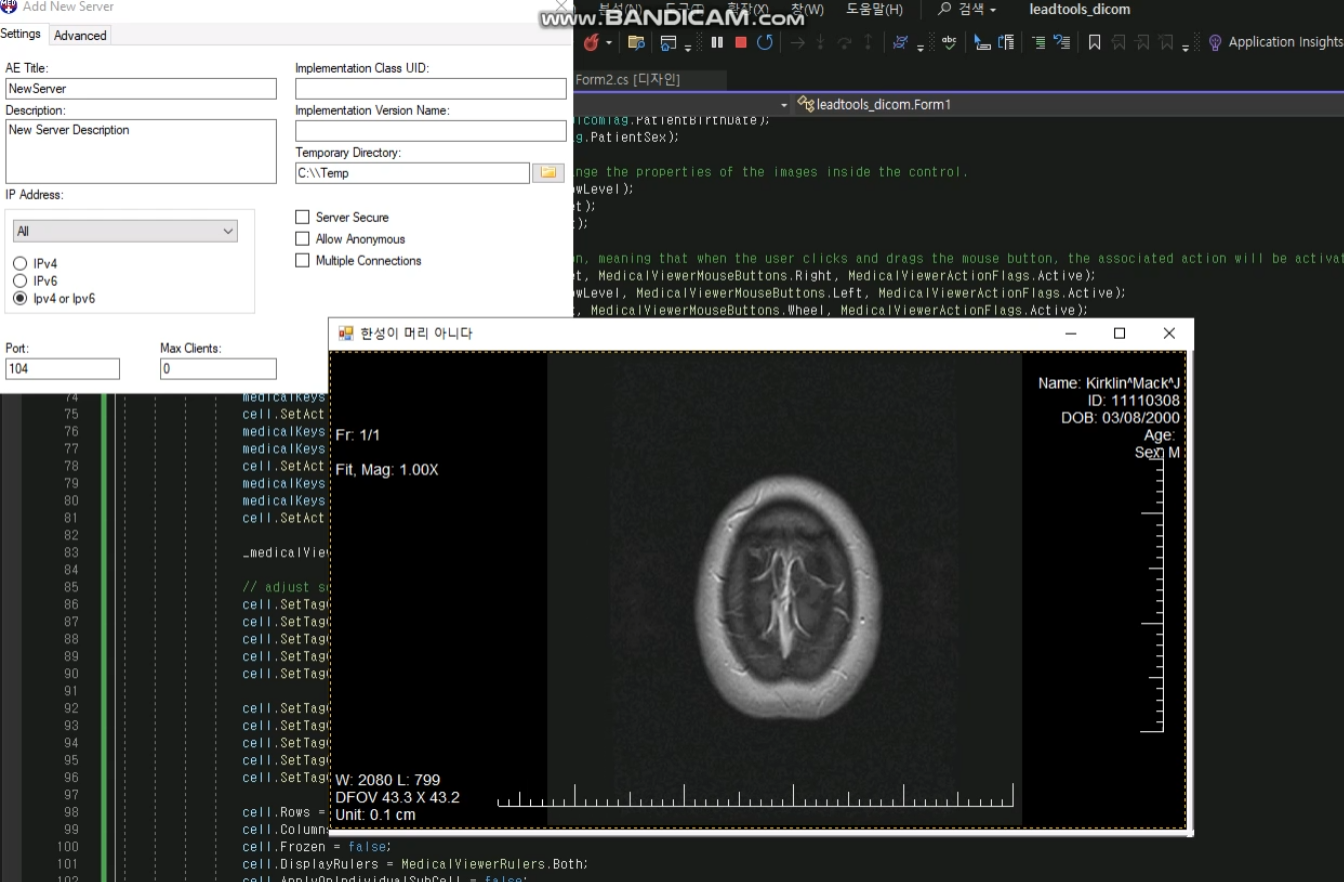Click the Application Insights lightbulb icon
Screen dimensions: 1344x882
[1215, 42]
